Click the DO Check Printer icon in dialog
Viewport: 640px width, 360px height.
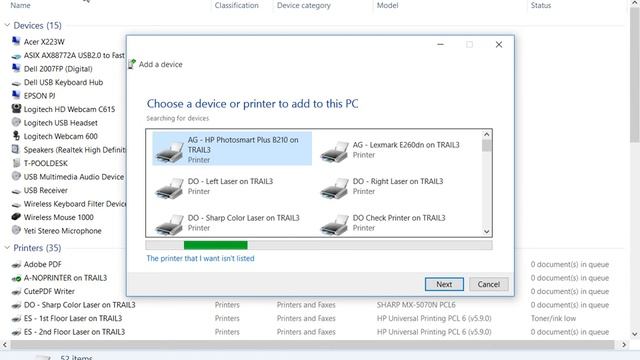(334, 224)
